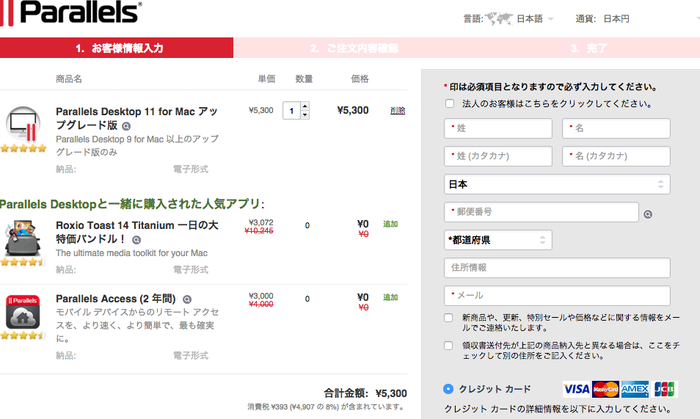Click 追加 to add Parallels Access

390,297
